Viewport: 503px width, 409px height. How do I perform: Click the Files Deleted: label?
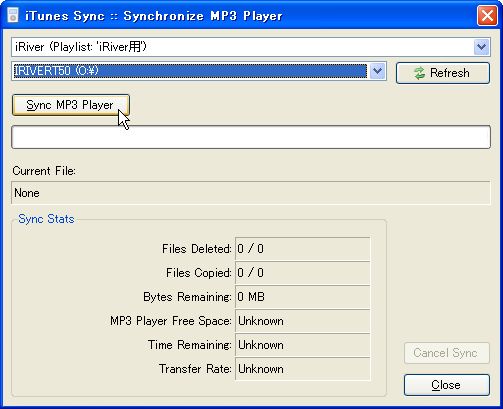click(x=197, y=249)
